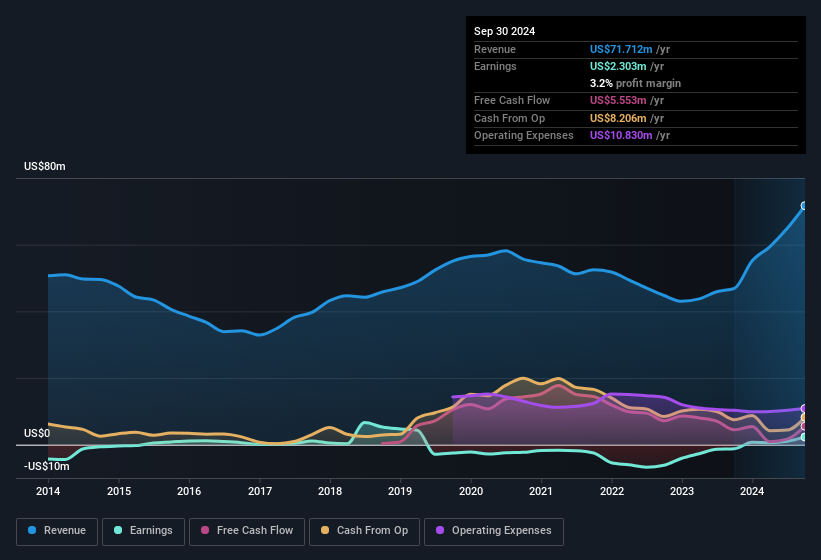The width and height of the screenshot is (821, 560).
Task: Click the 2018 x-axis label
Action: 330,491
